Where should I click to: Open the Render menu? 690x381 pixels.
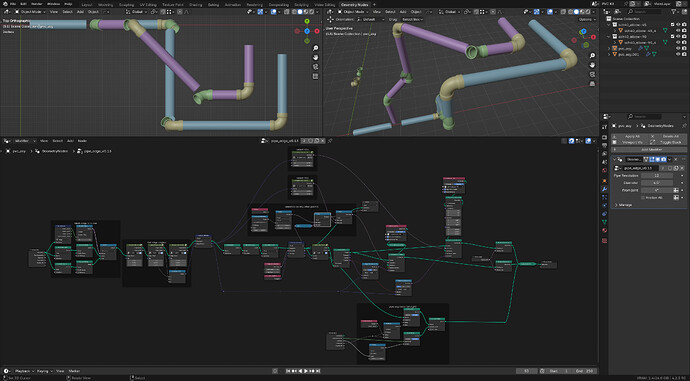(37, 4)
